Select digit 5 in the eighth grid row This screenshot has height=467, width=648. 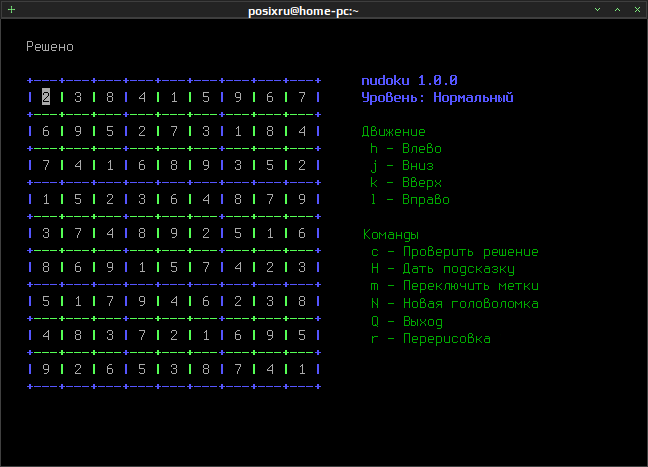point(302,335)
